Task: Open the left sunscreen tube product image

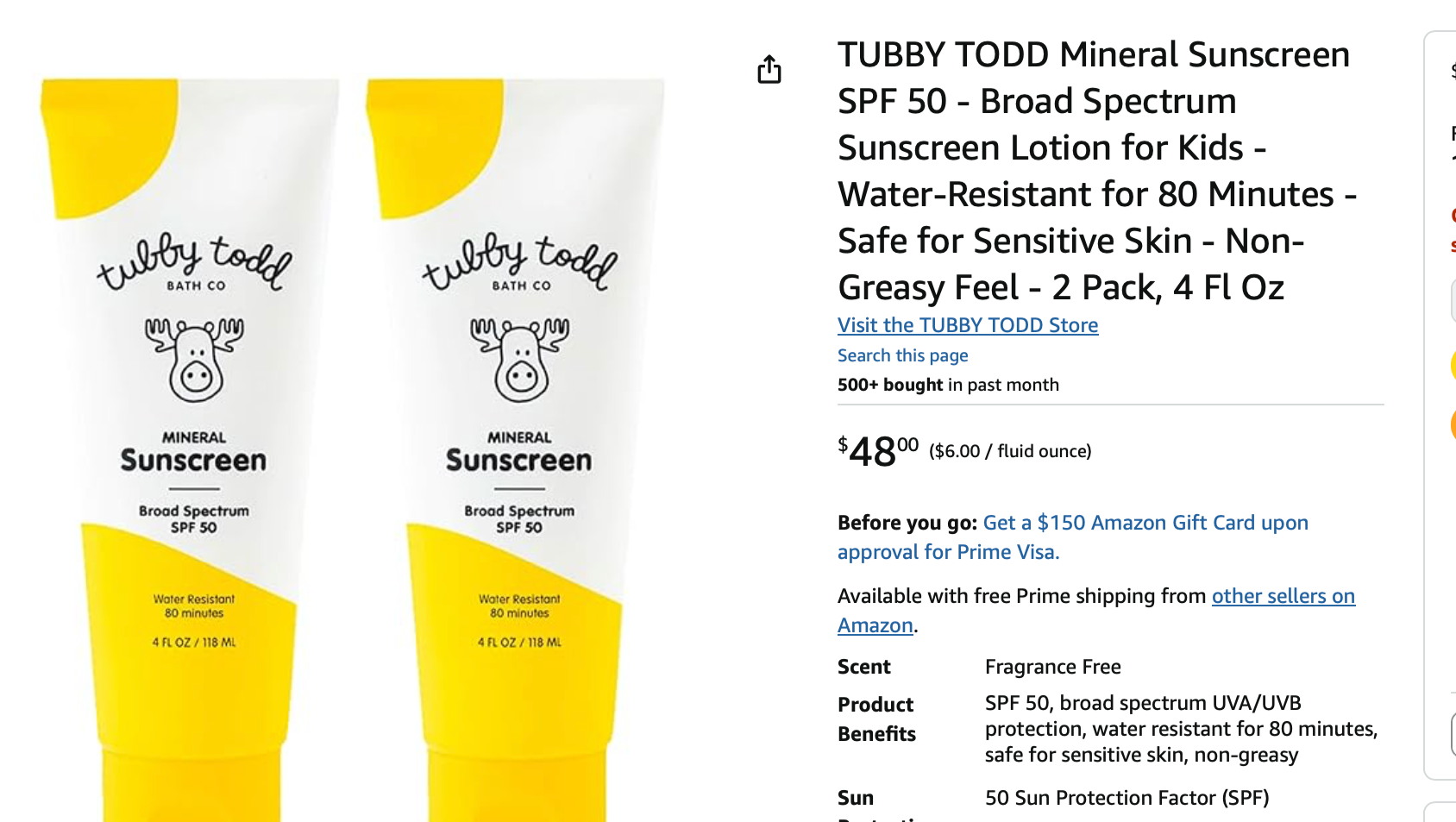Action: (190, 450)
